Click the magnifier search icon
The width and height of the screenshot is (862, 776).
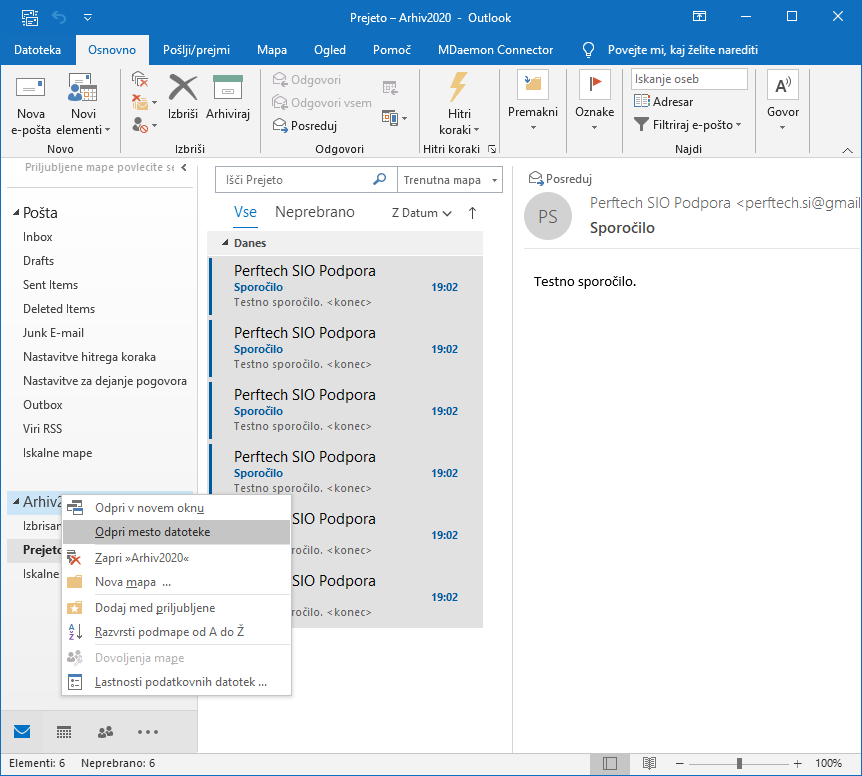(x=379, y=179)
